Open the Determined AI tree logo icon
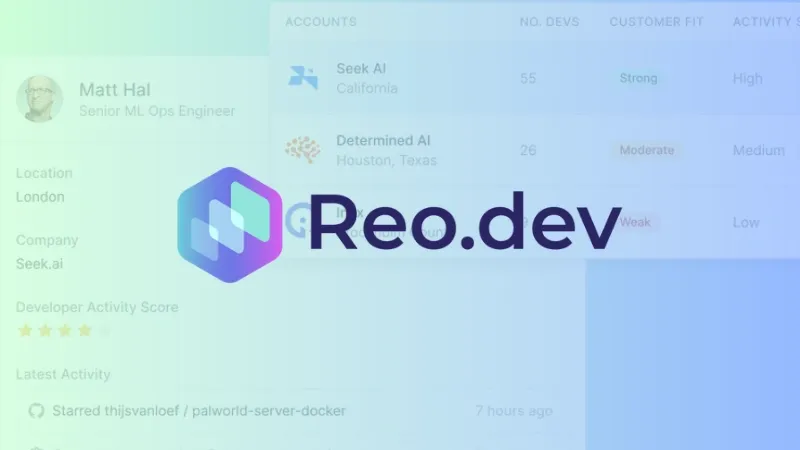800x450 pixels. tap(303, 149)
